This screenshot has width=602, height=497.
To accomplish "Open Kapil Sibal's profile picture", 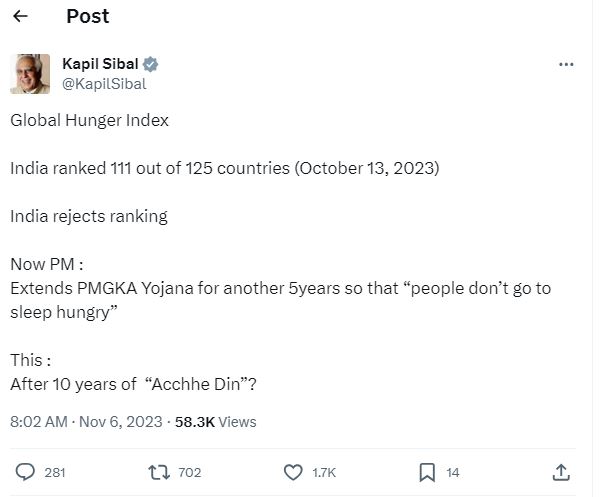I will (30, 74).
